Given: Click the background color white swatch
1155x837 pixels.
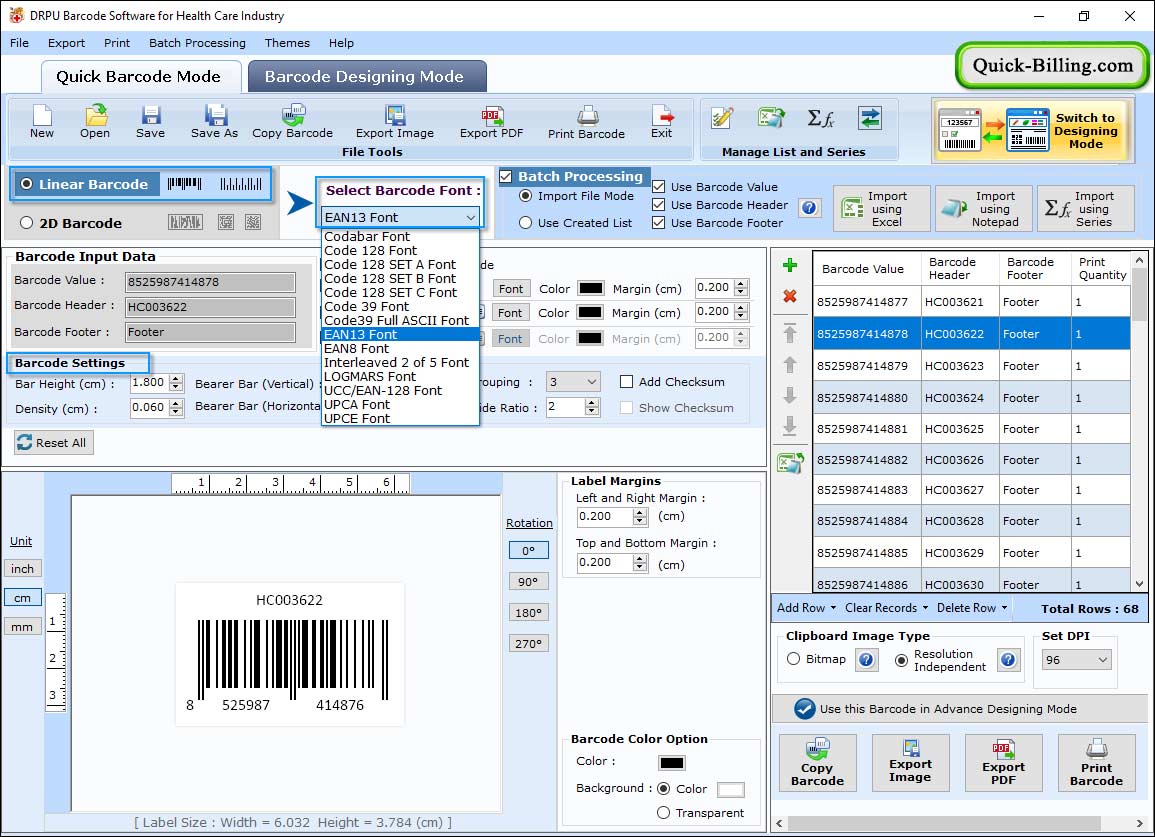Looking at the screenshot, I should pyautogui.click(x=731, y=789).
